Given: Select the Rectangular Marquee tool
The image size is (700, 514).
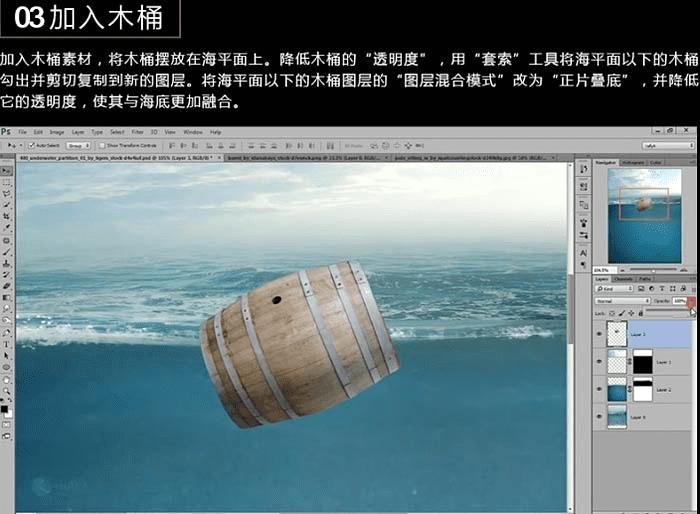Looking at the screenshot, I should [7, 182].
